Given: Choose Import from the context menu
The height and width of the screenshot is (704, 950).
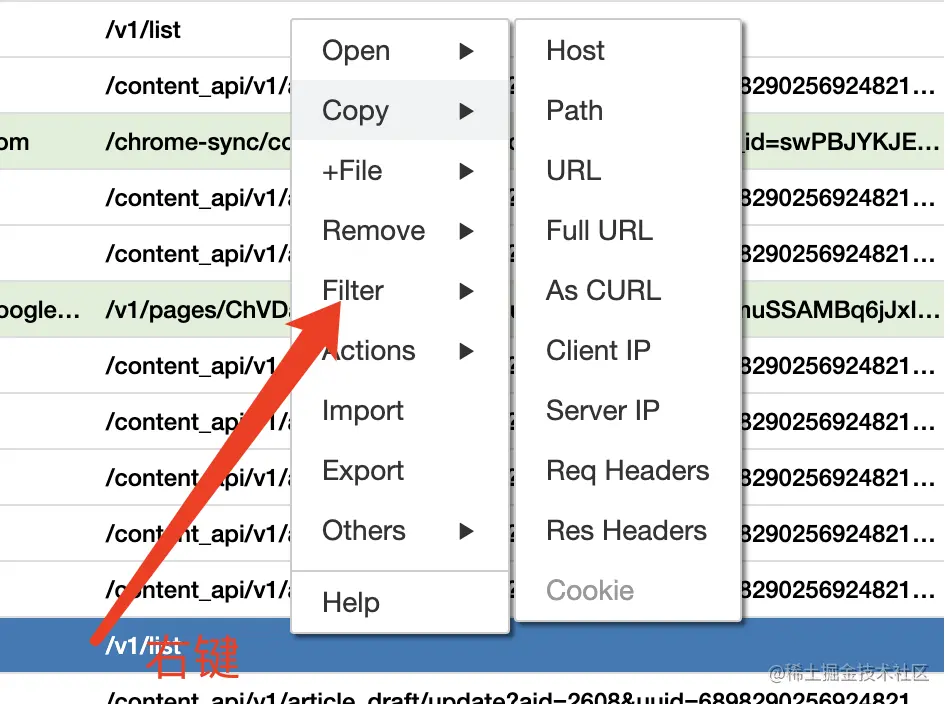Looking at the screenshot, I should (400, 411).
